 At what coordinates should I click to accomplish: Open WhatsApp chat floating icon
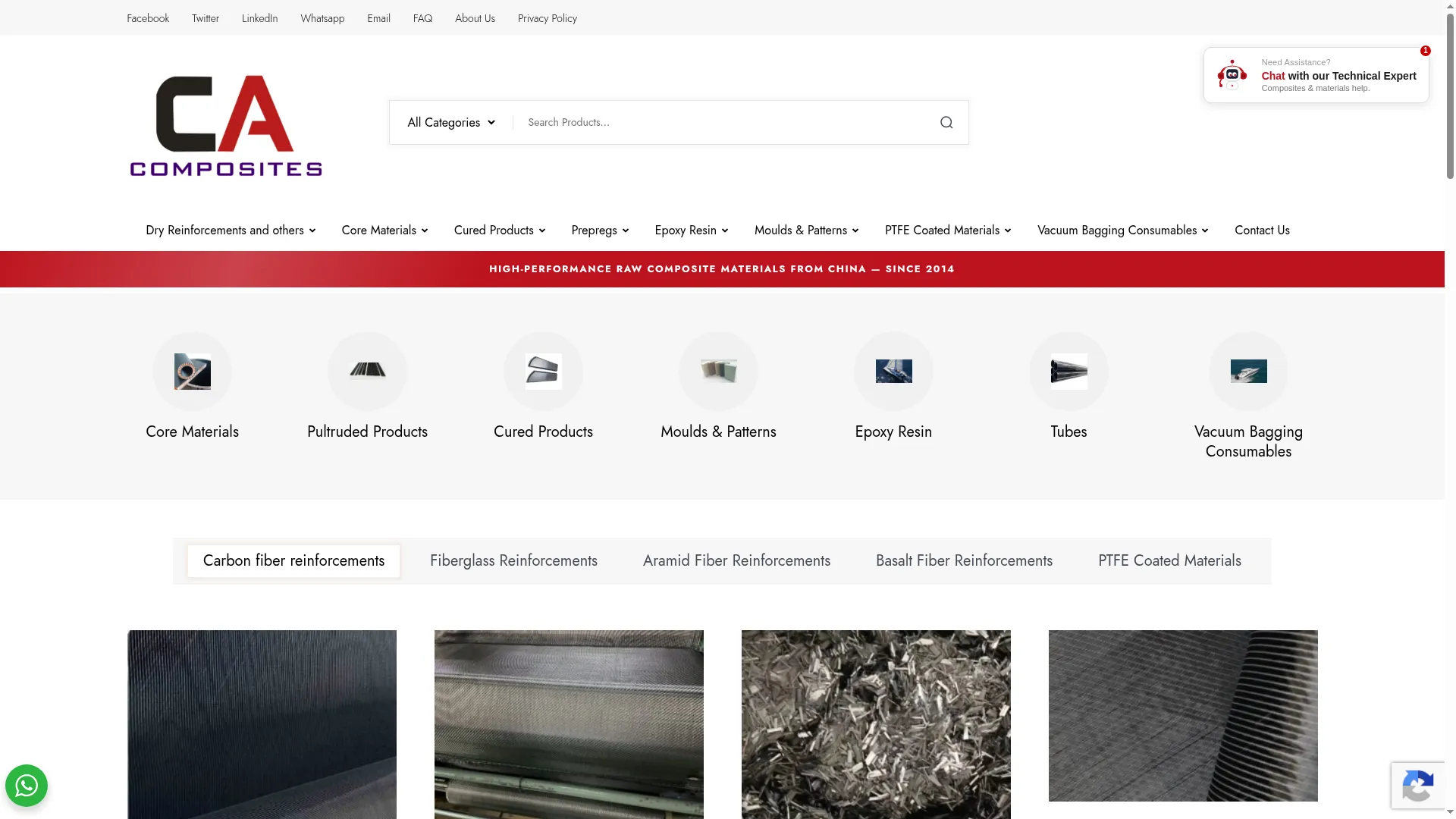(27, 786)
